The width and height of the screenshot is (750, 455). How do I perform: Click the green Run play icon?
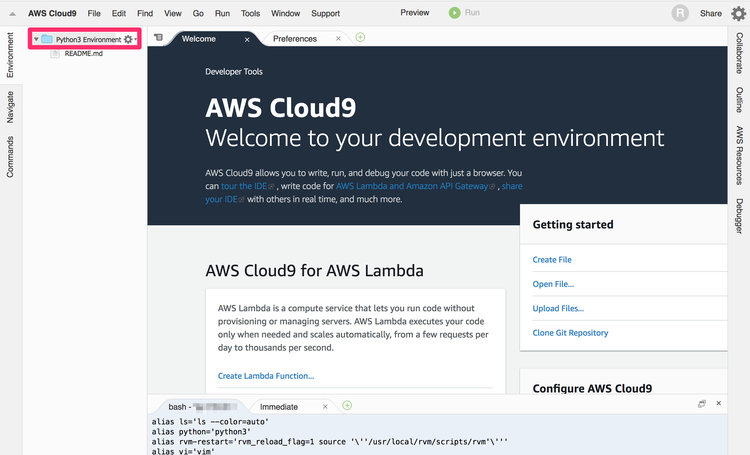click(x=454, y=13)
